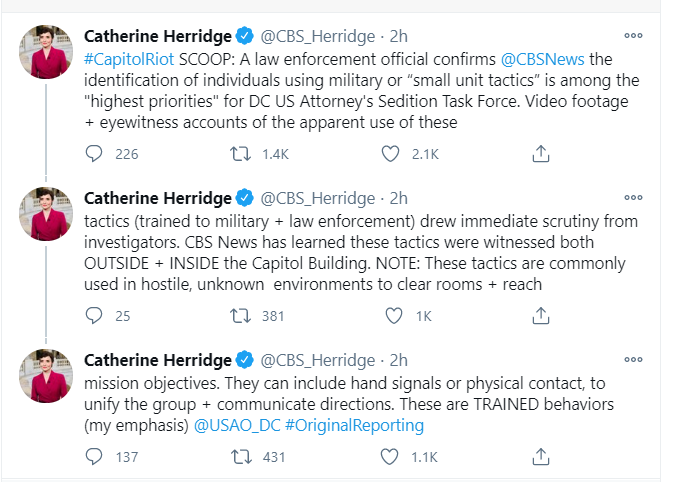The height and width of the screenshot is (482, 682).
Task: Reply to the third tweet with 137 comments
Action: (94, 456)
